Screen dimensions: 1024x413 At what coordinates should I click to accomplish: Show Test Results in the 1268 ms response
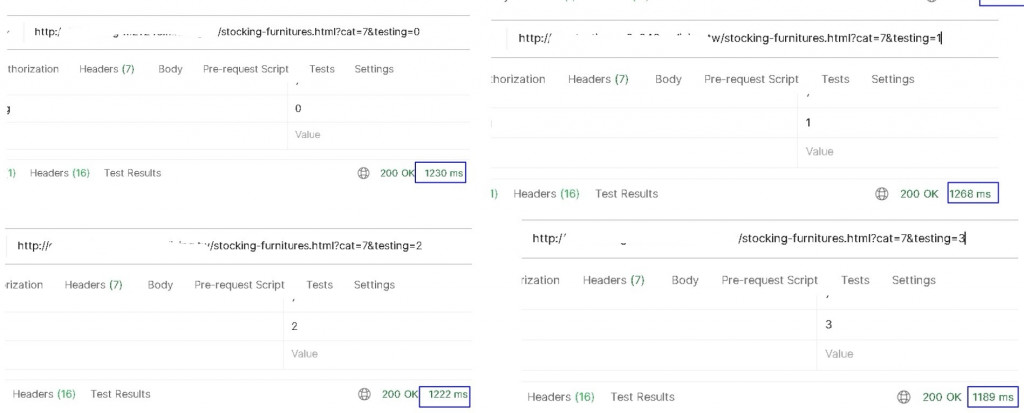(x=626, y=194)
